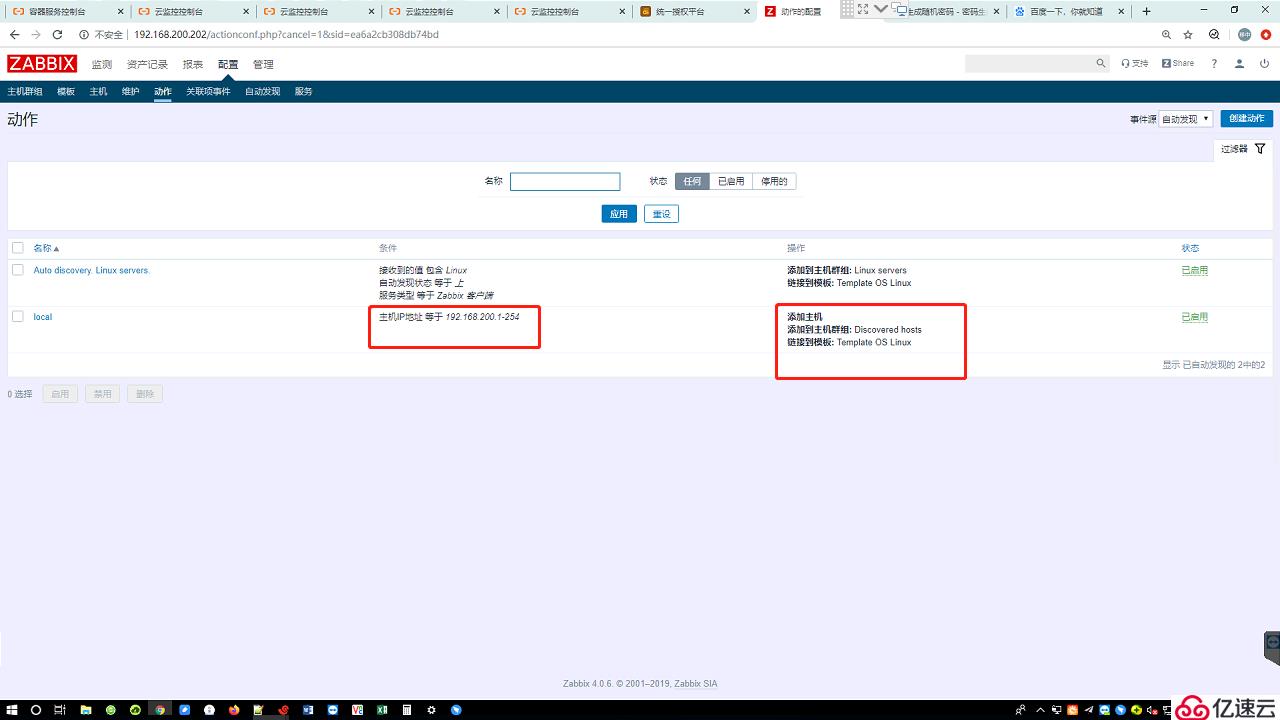Open File Explorer from the taskbar

pos(86,709)
